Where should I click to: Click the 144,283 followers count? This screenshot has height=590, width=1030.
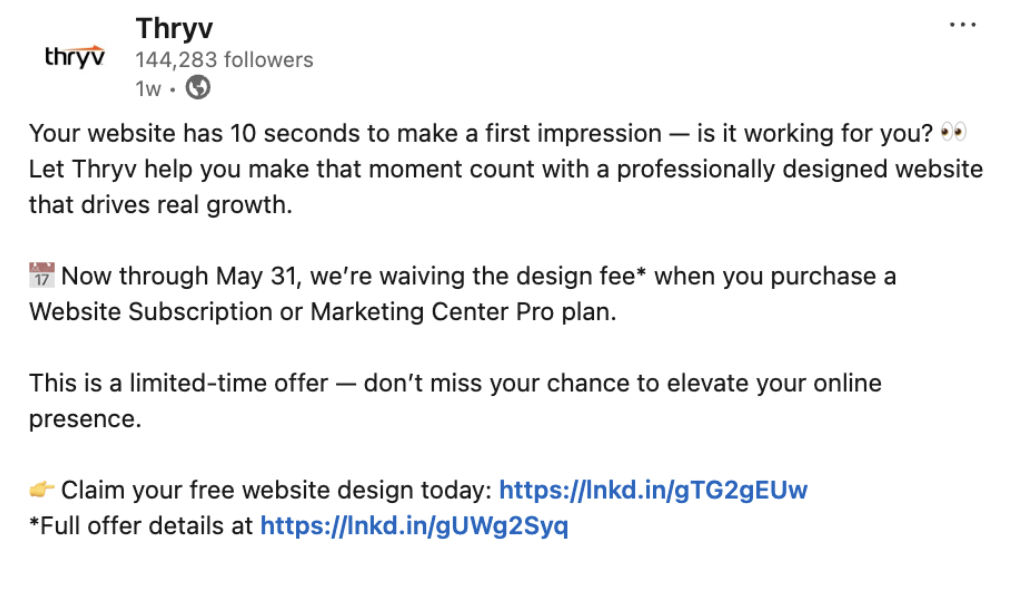223,60
